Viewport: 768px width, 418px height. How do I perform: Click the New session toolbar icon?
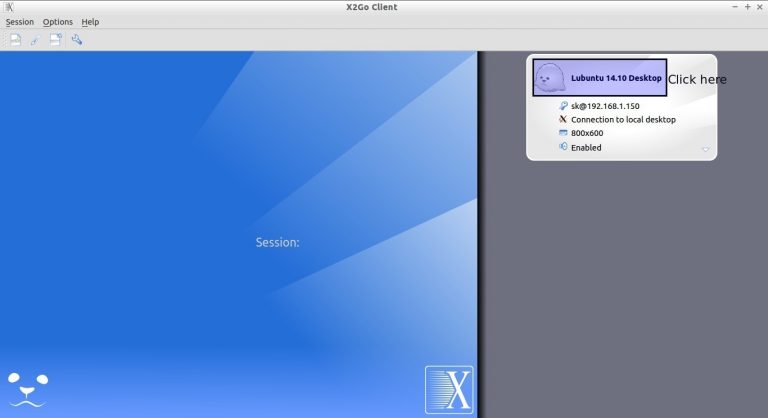[x=16, y=40]
